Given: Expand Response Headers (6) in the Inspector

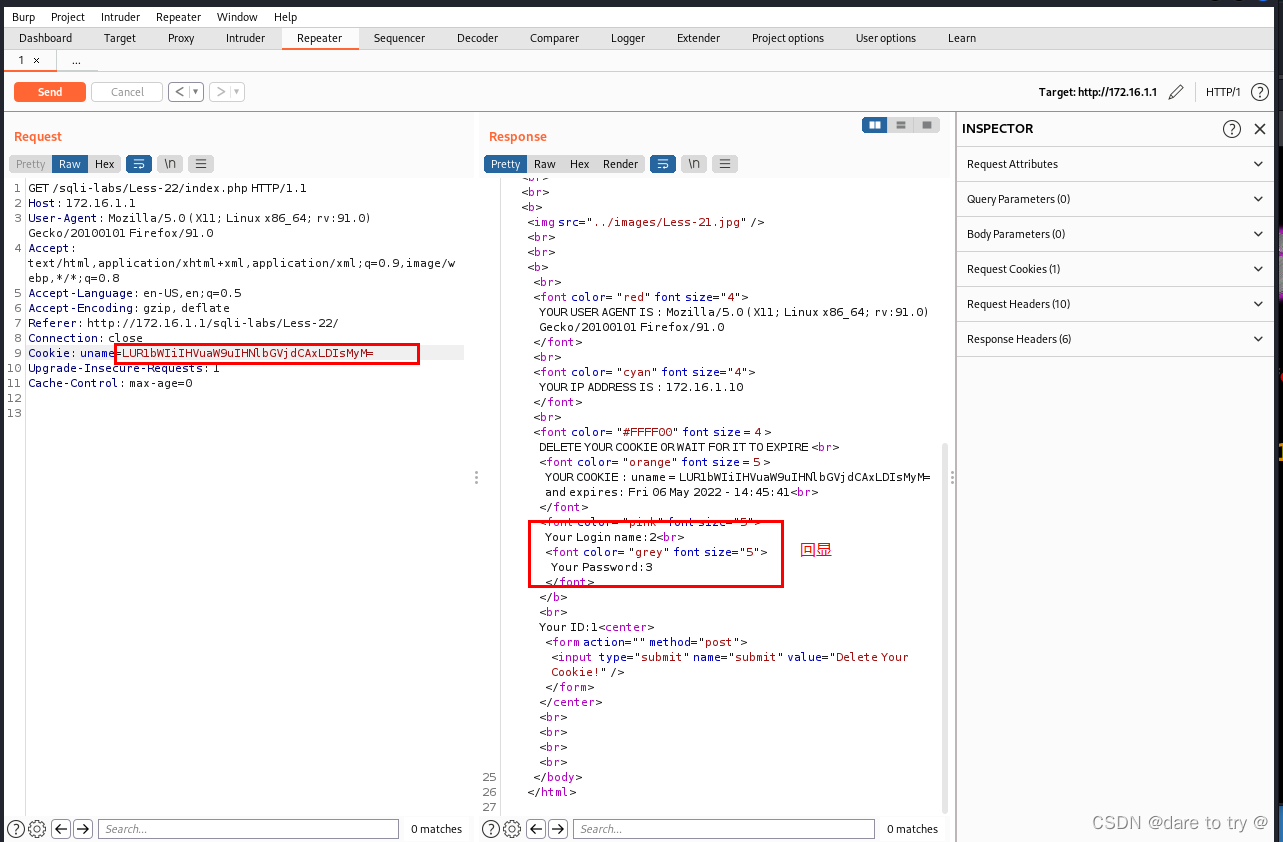Looking at the screenshot, I should [1115, 339].
